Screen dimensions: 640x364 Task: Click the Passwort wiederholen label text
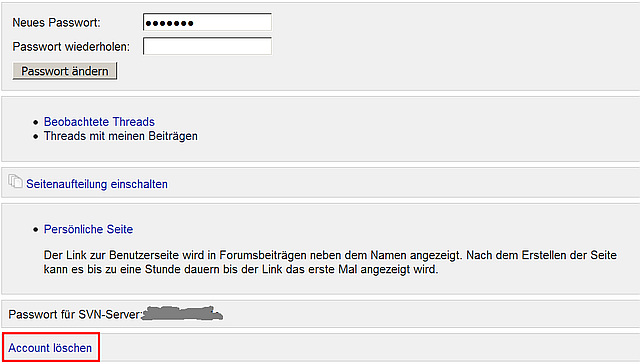71,47
